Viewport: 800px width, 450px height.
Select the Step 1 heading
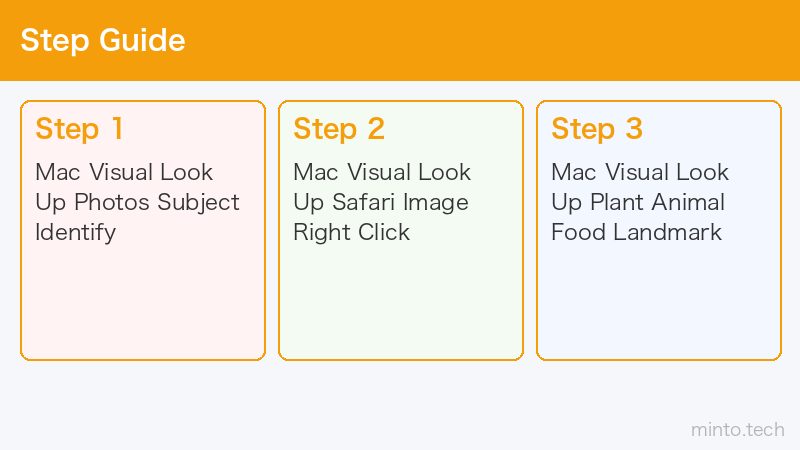coord(79,128)
